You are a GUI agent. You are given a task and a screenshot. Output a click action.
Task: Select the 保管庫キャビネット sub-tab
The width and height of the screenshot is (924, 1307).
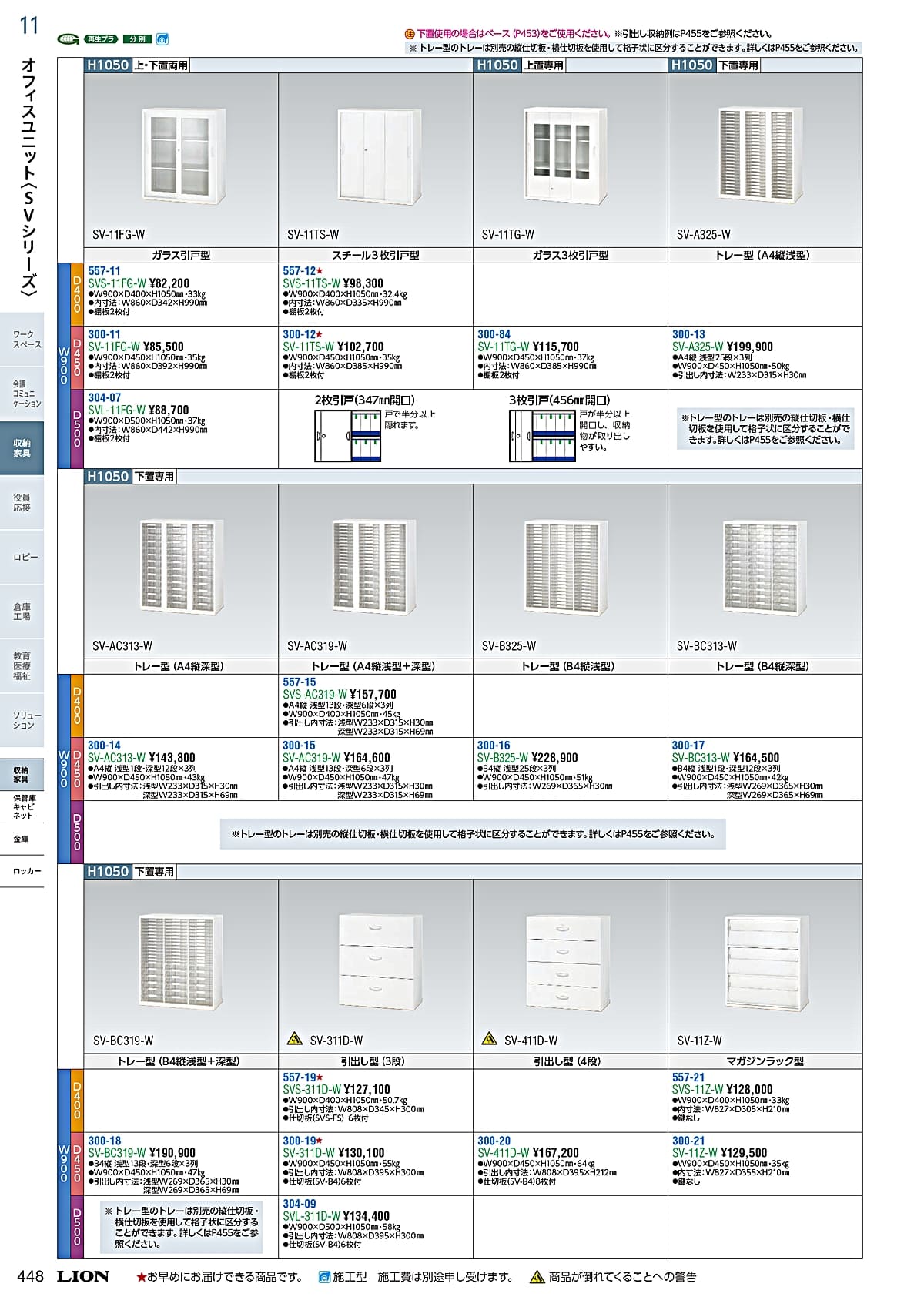[22, 806]
